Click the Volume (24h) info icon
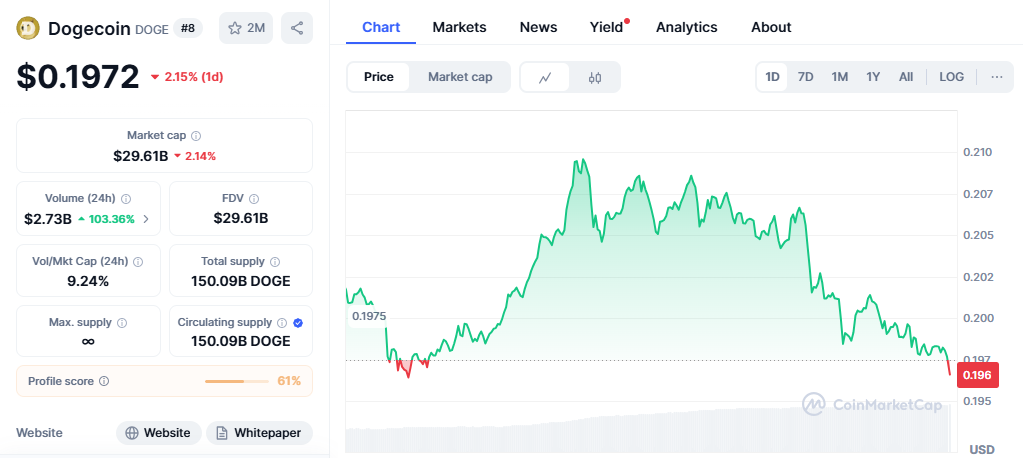 click(x=126, y=199)
